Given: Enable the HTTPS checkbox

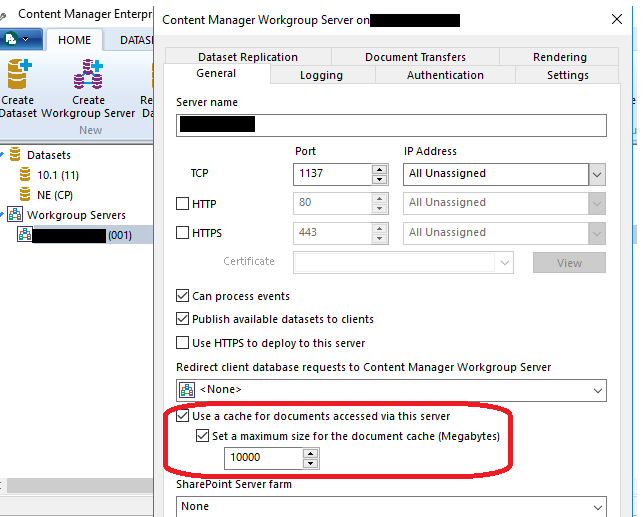Looking at the screenshot, I should click(x=182, y=232).
